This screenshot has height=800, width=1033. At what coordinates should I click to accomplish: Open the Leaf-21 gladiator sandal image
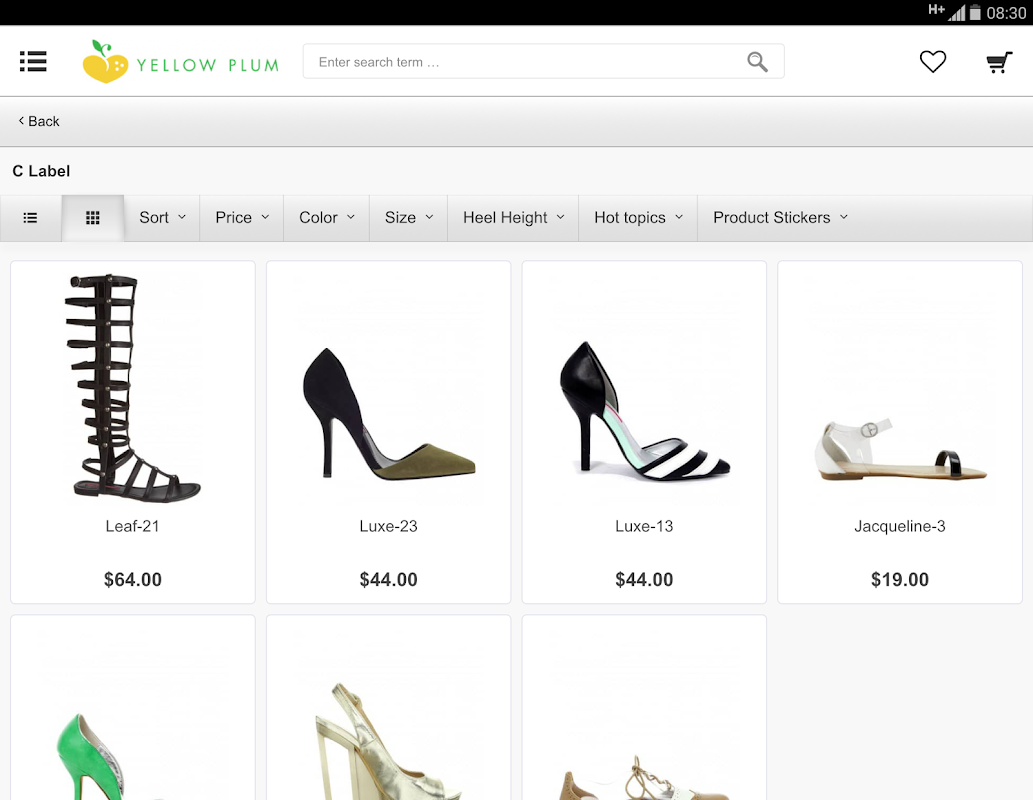[x=133, y=387]
